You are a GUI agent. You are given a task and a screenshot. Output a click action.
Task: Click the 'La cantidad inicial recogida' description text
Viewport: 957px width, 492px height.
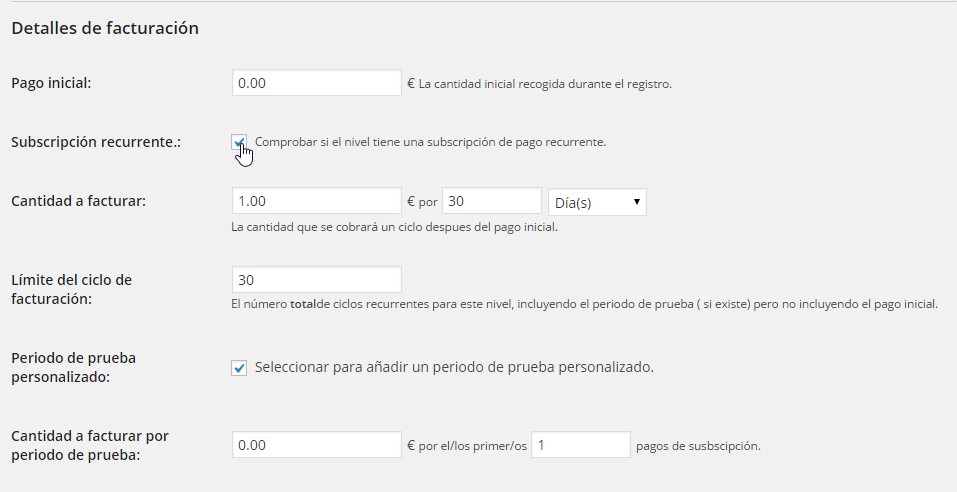coord(545,84)
